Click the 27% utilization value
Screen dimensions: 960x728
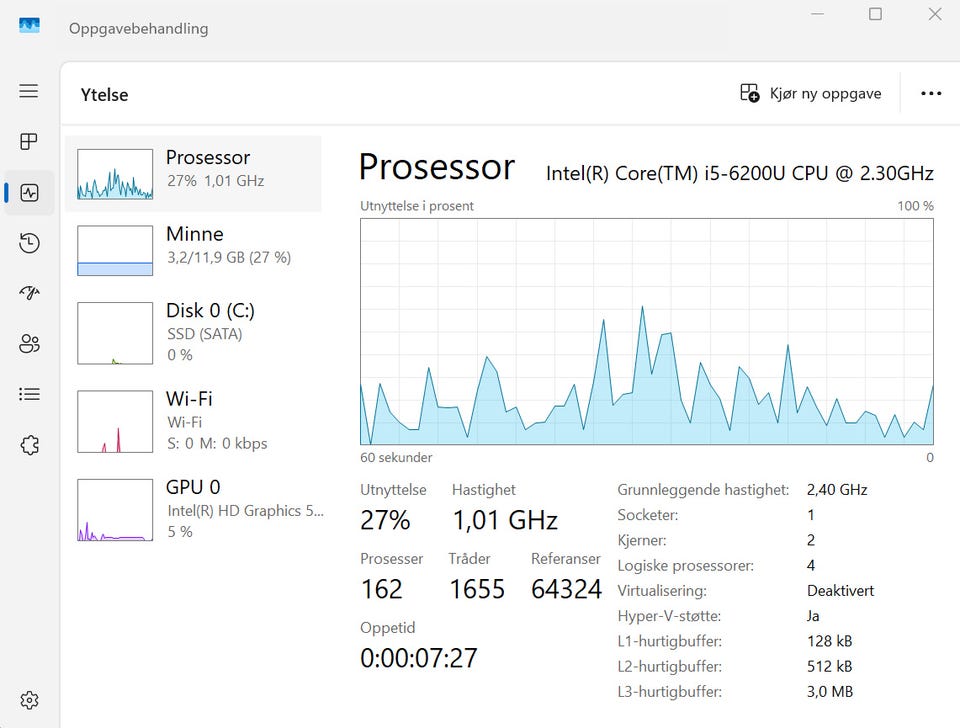(x=385, y=520)
